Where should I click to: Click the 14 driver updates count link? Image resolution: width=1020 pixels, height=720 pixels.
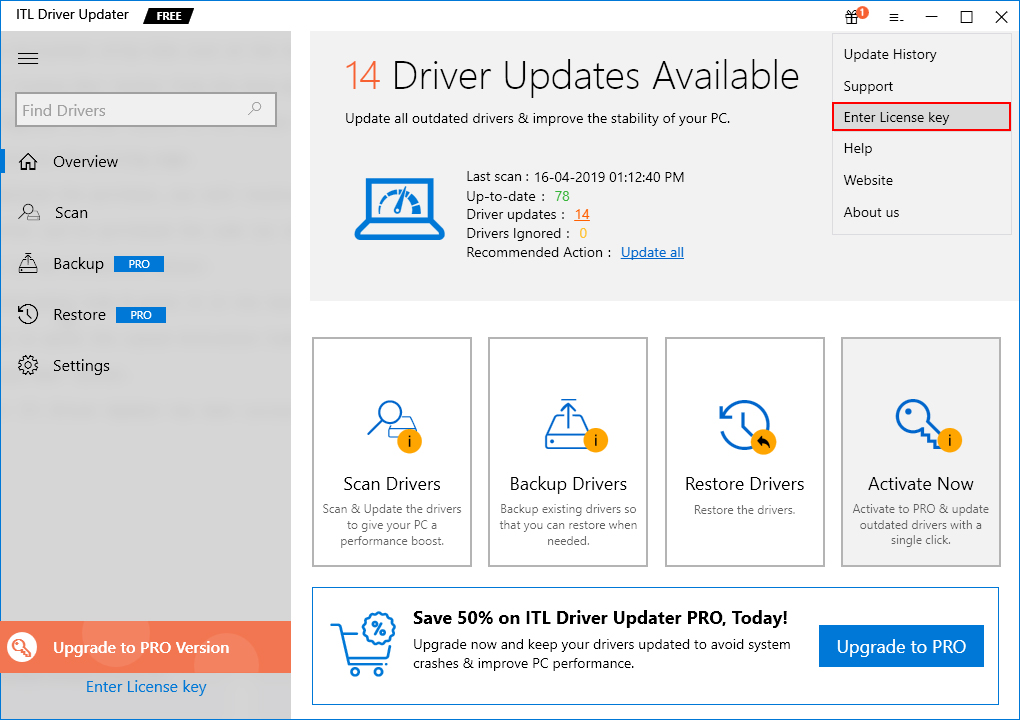tap(582, 214)
